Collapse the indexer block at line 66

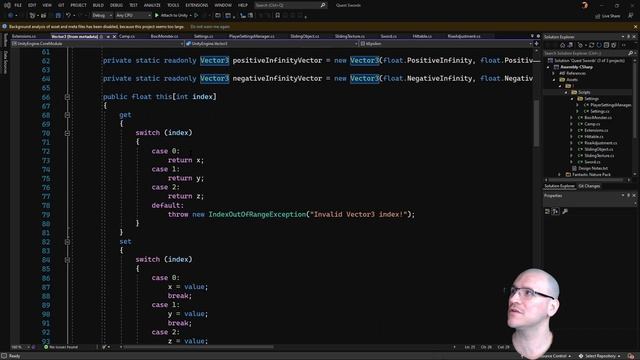[67, 97]
